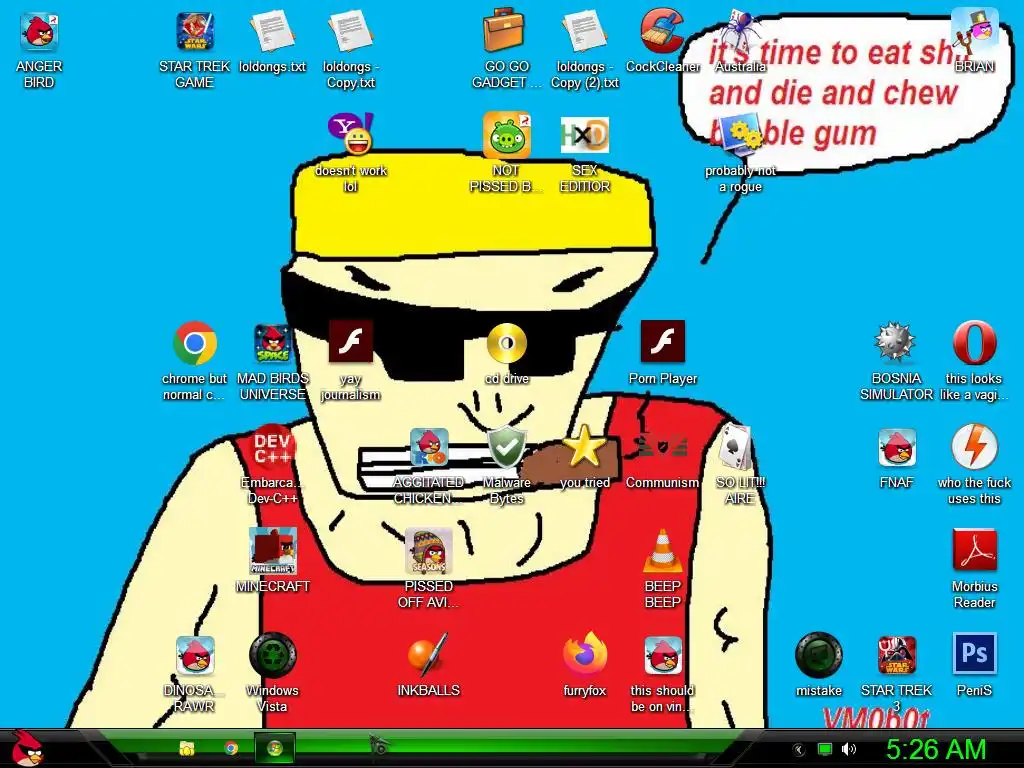This screenshot has height=768, width=1024.
Task: Launch the FNAF angry bird icon
Action: pyautogui.click(x=896, y=447)
